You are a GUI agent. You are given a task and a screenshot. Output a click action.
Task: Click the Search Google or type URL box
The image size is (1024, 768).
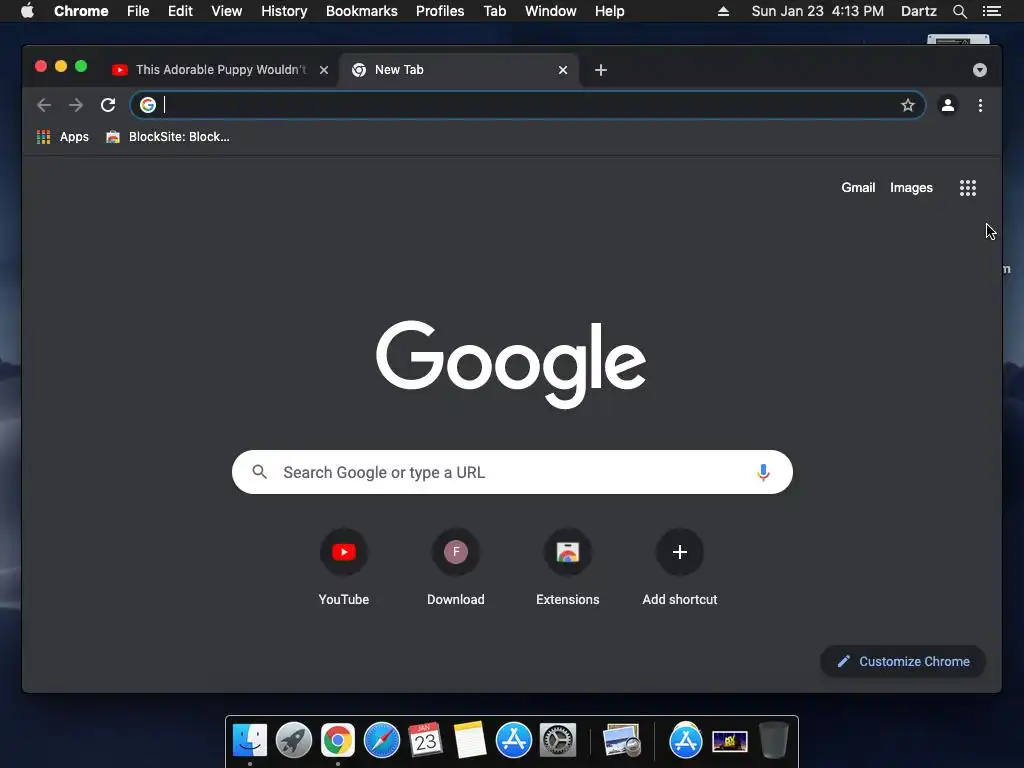click(x=512, y=472)
